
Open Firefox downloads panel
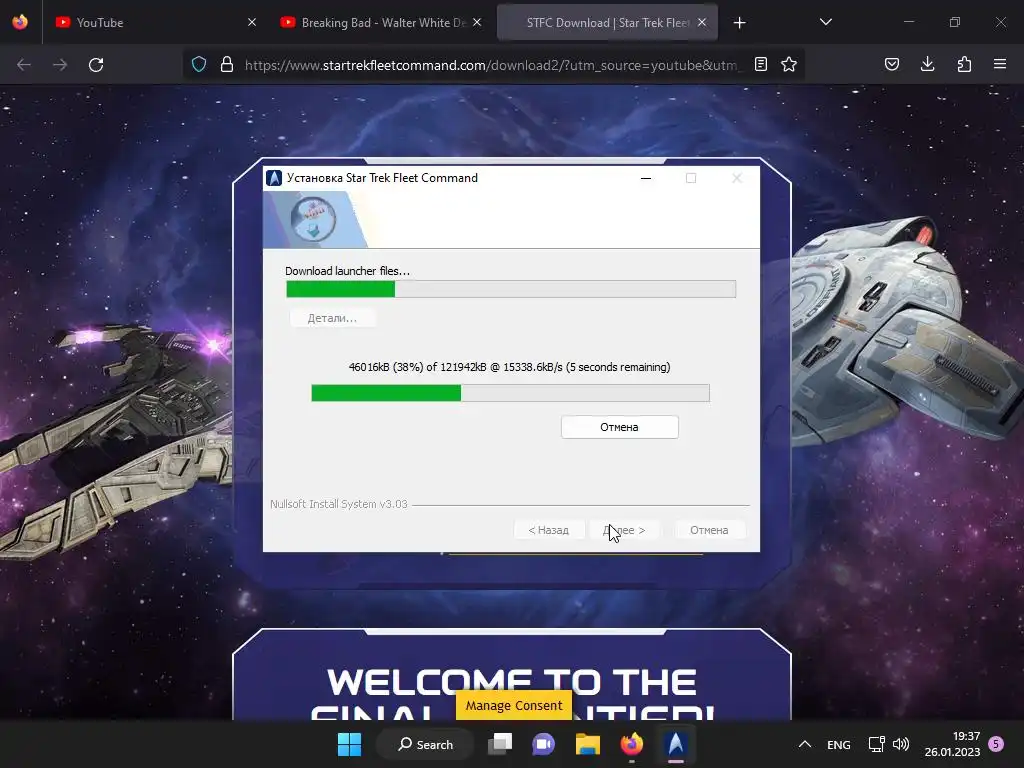(x=927, y=64)
